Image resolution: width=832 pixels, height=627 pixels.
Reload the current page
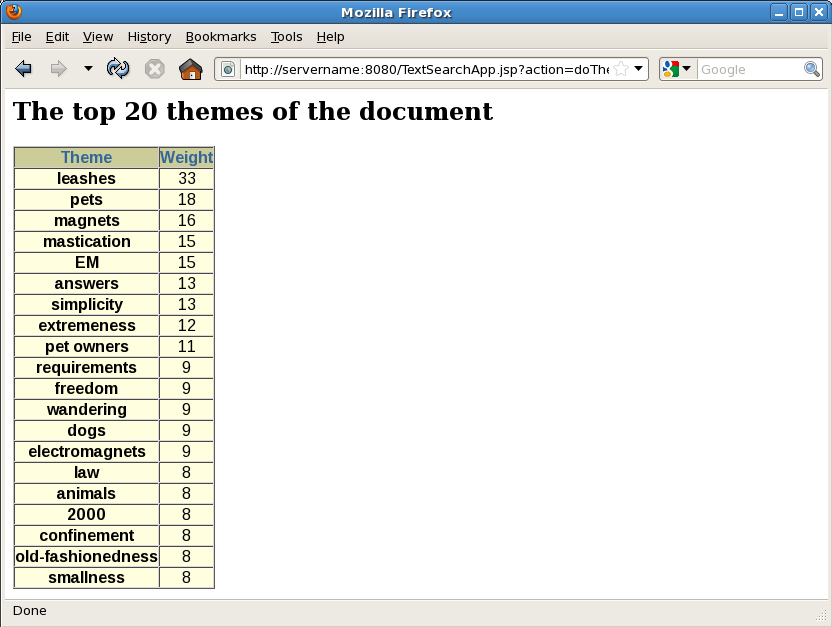click(x=118, y=69)
